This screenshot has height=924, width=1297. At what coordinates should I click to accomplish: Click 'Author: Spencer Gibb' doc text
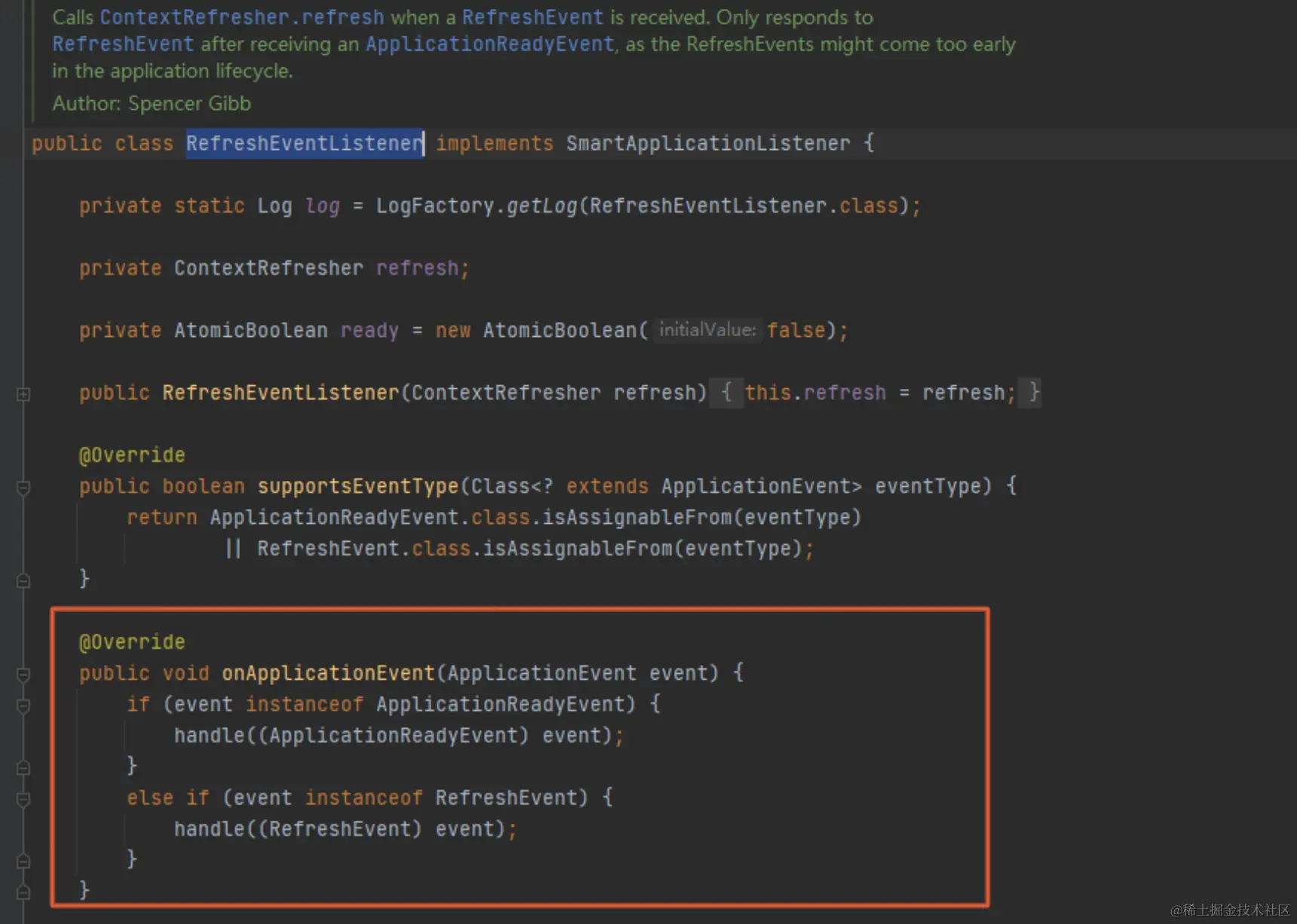pyautogui.click(x=152, y=103)
